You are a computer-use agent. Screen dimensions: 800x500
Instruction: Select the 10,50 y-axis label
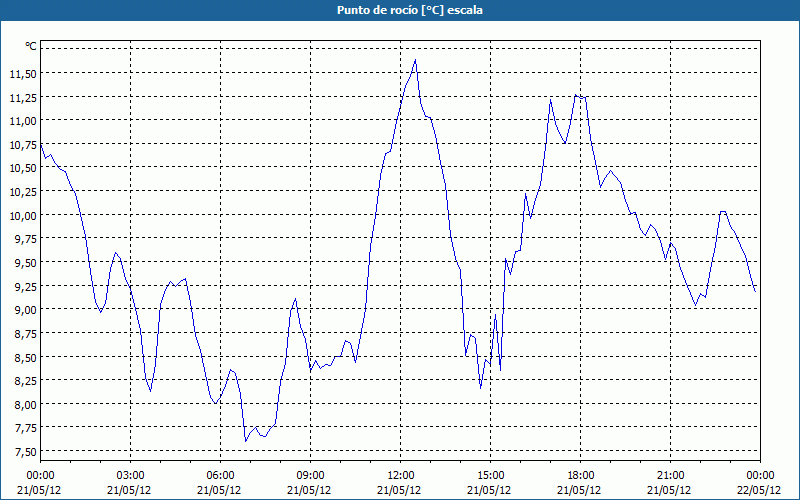pyautogui.click(x=23, y=168)
